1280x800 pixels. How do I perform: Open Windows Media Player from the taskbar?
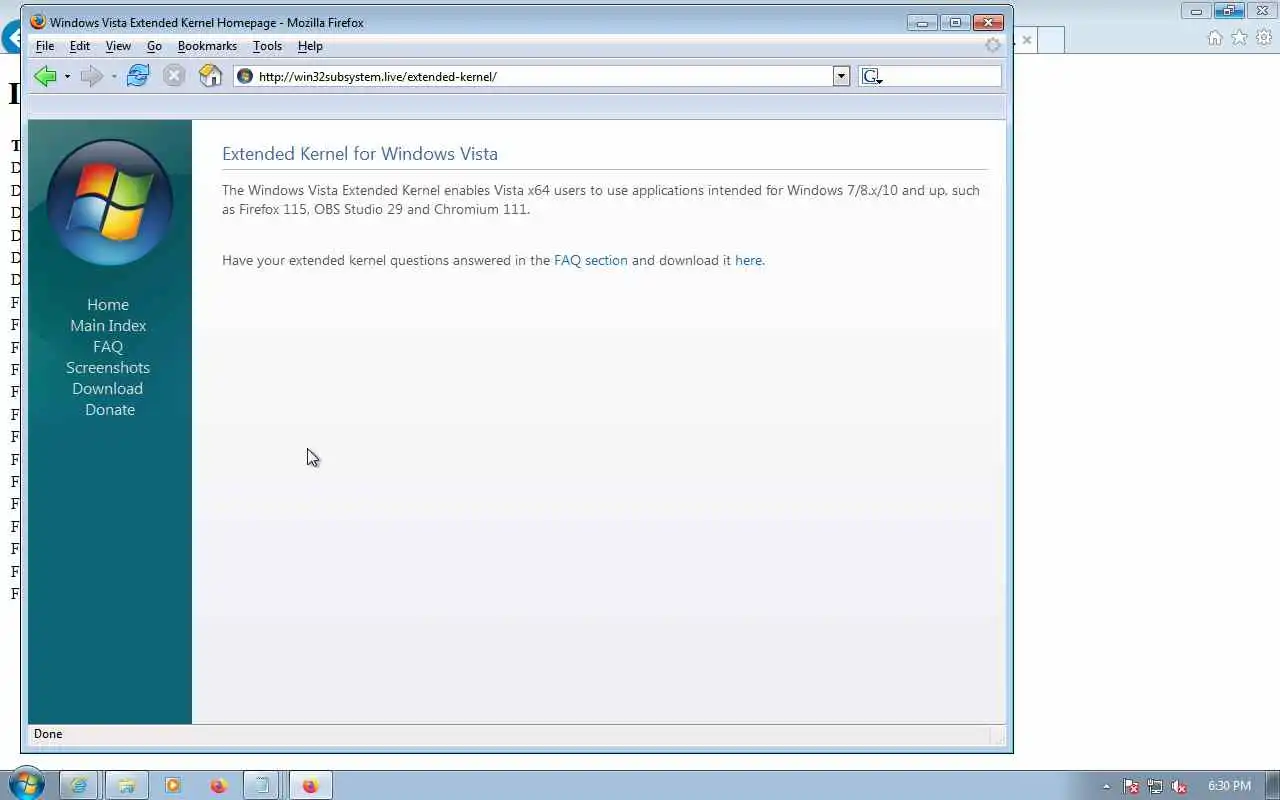(172, 786)
